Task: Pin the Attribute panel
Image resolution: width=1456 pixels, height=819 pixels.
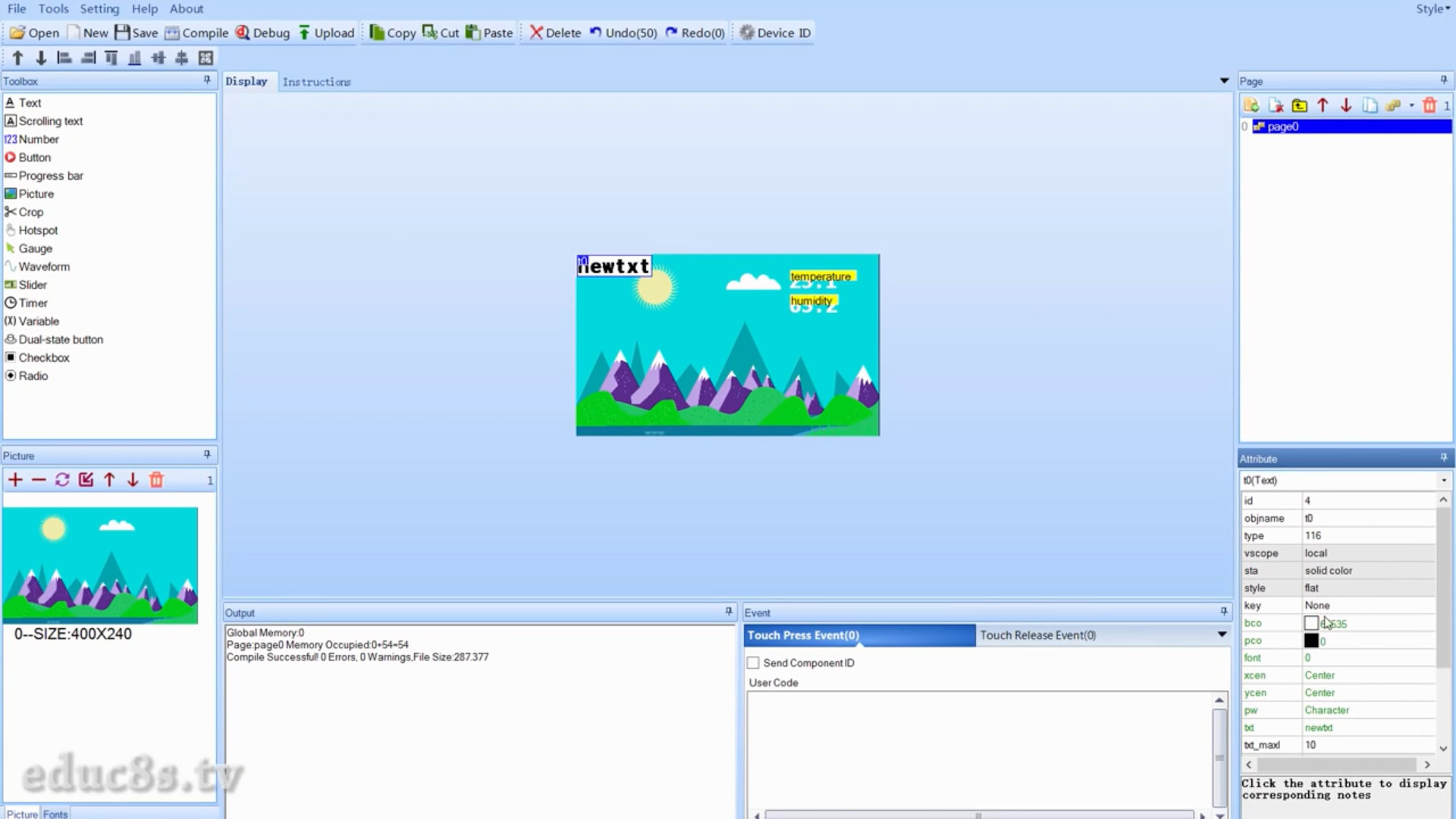Action: [x=1444, y=458]
